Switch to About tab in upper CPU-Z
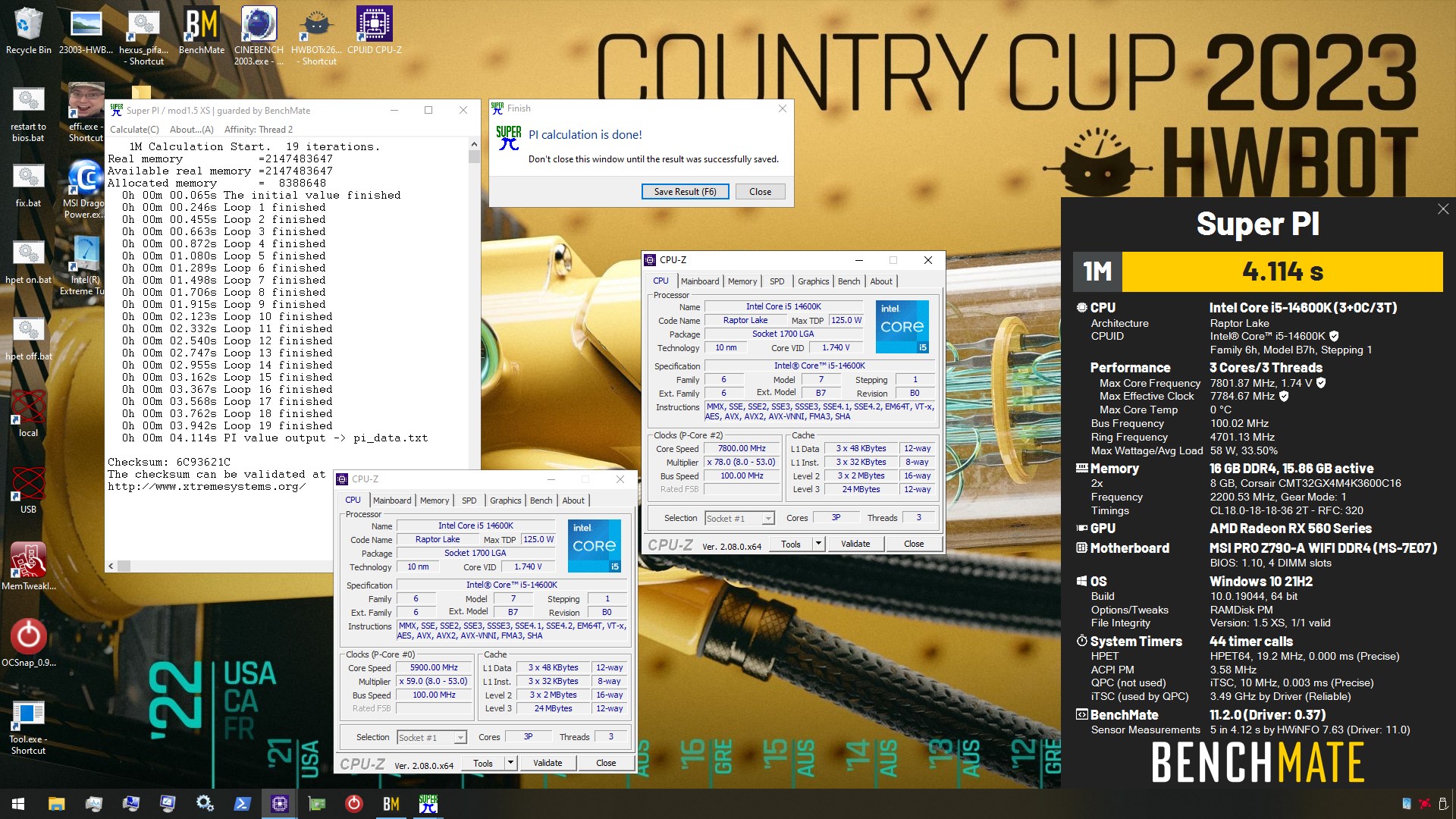Viewport: 1456px width, 819px height. [x=880, y=281]
